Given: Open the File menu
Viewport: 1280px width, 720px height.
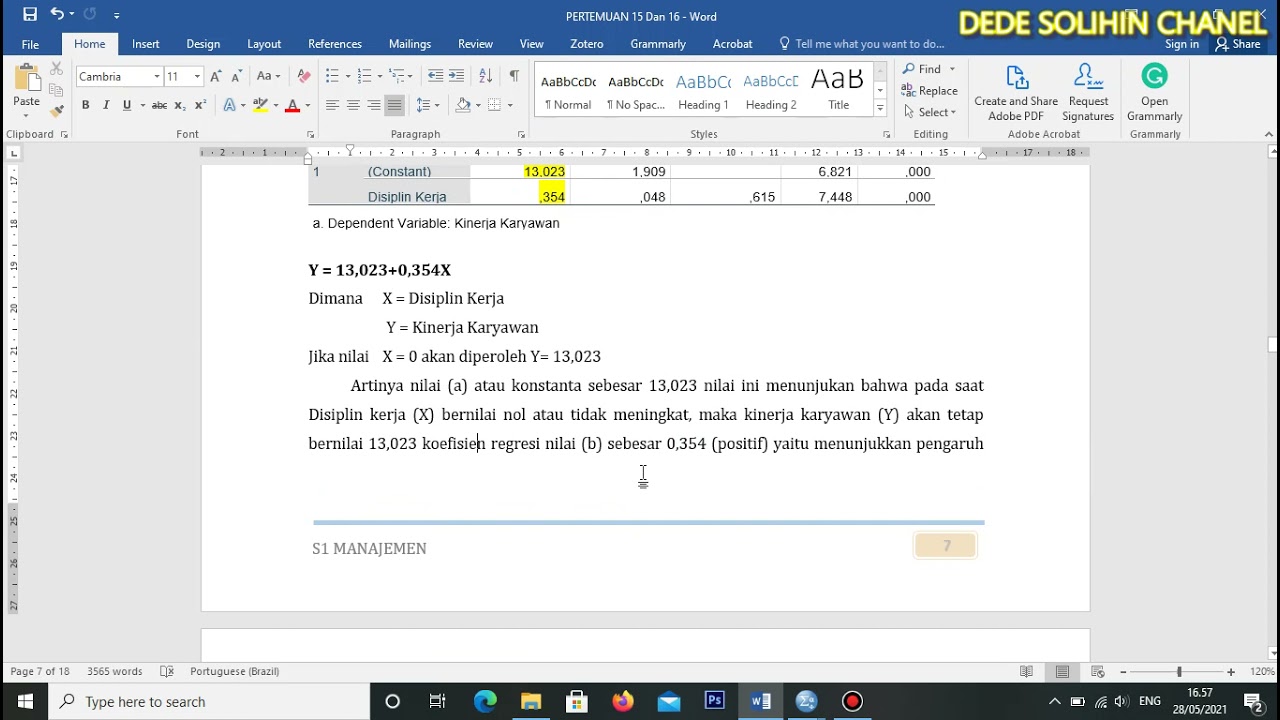Looking at the screenshot, I should 30,44.
